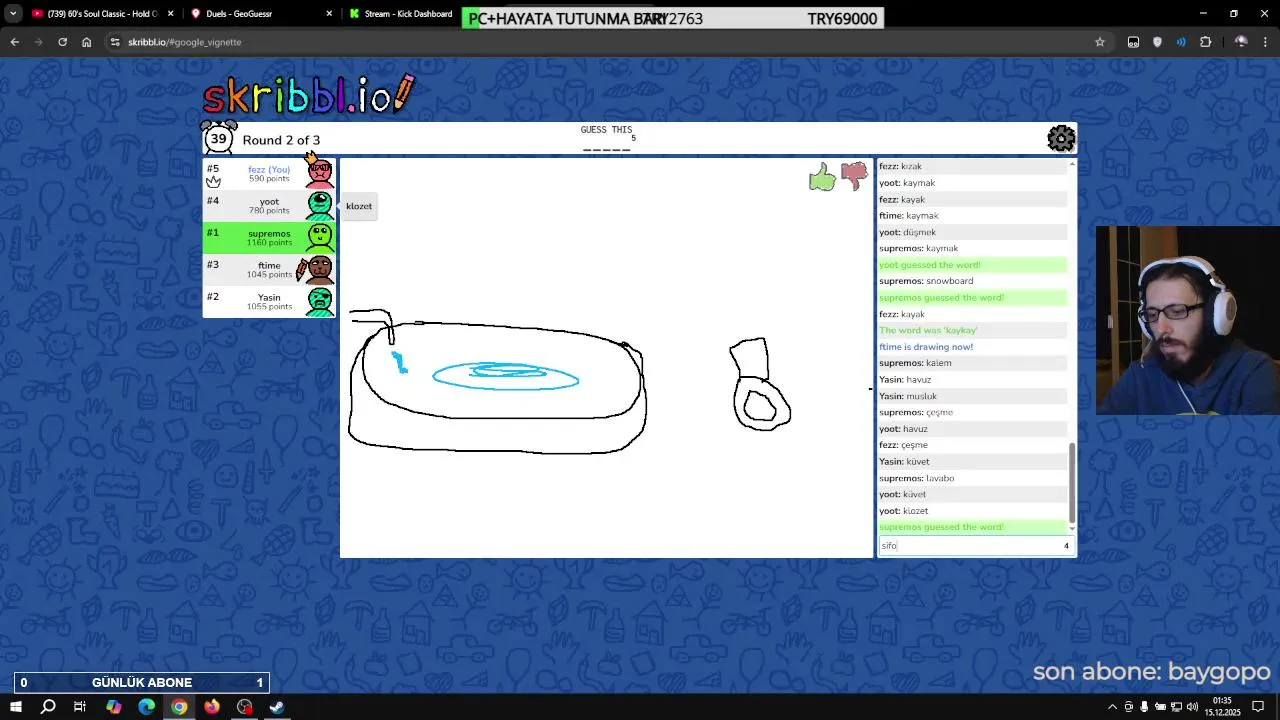Open Task View on taskbar
The image size is (1280, 720).
pos(80,707)
